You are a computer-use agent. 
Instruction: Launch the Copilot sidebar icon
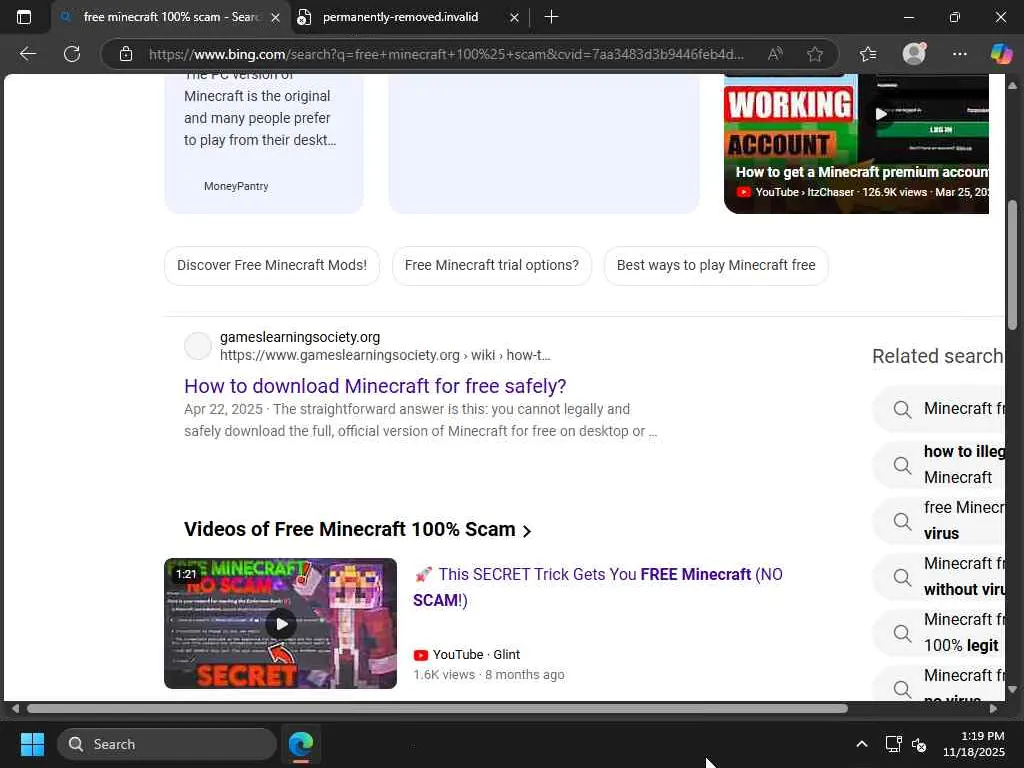coord(1001,54)
